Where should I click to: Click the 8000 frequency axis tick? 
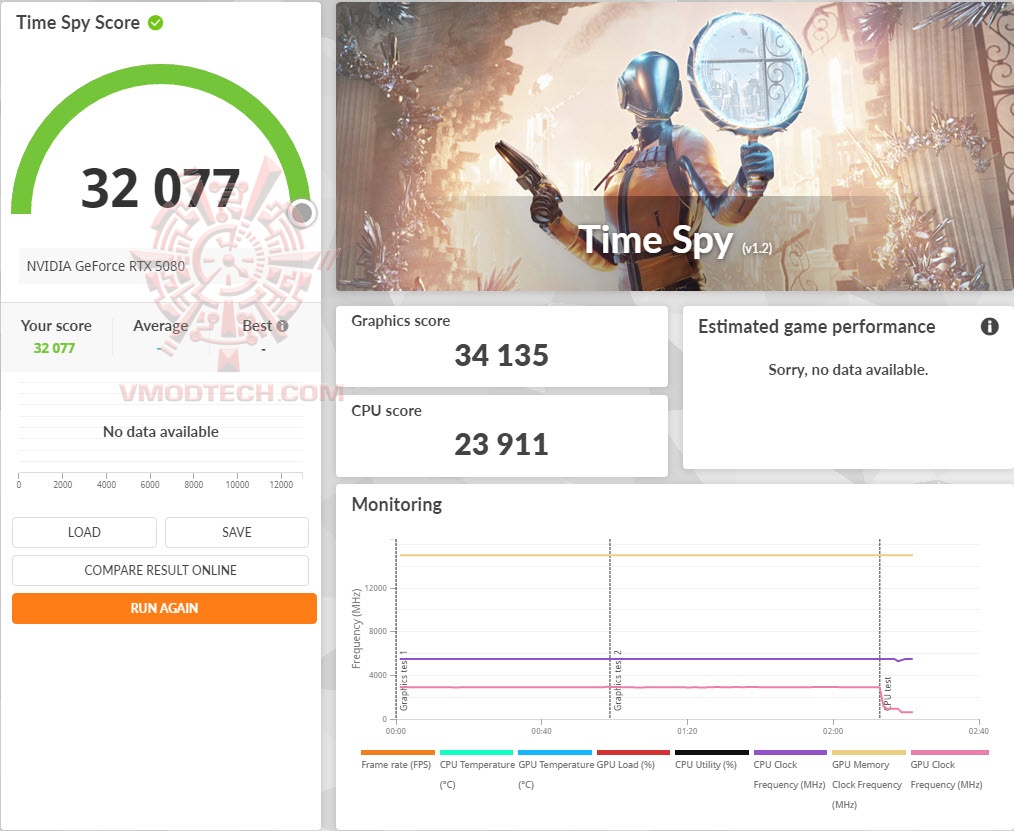tap(378, 631)
